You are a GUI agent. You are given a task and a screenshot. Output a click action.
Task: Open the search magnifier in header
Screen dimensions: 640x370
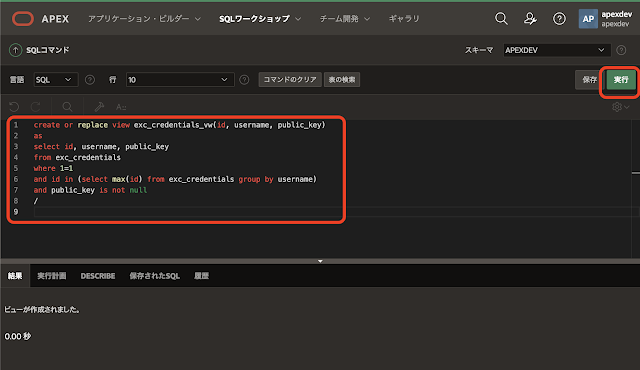pyautogui.click(x=501, y=19)
